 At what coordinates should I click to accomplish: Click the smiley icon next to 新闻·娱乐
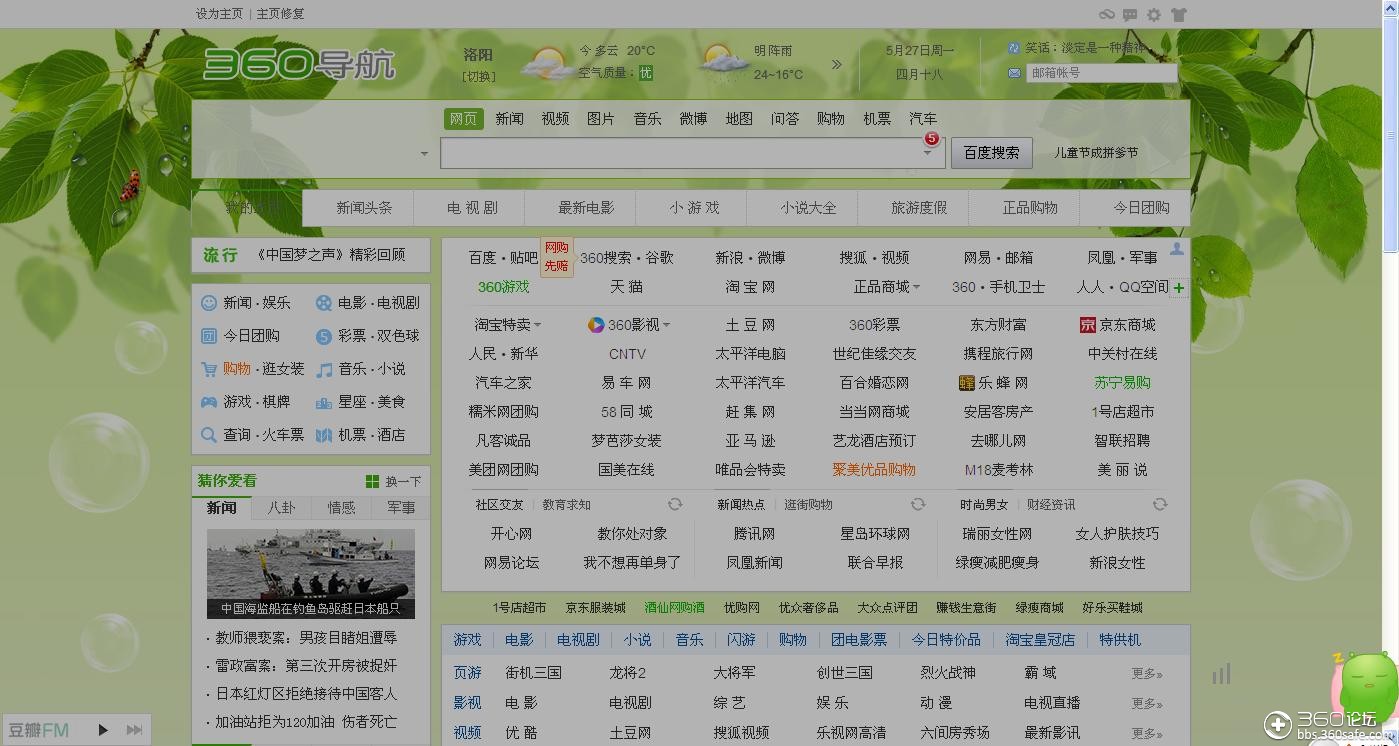pos(209,302)
